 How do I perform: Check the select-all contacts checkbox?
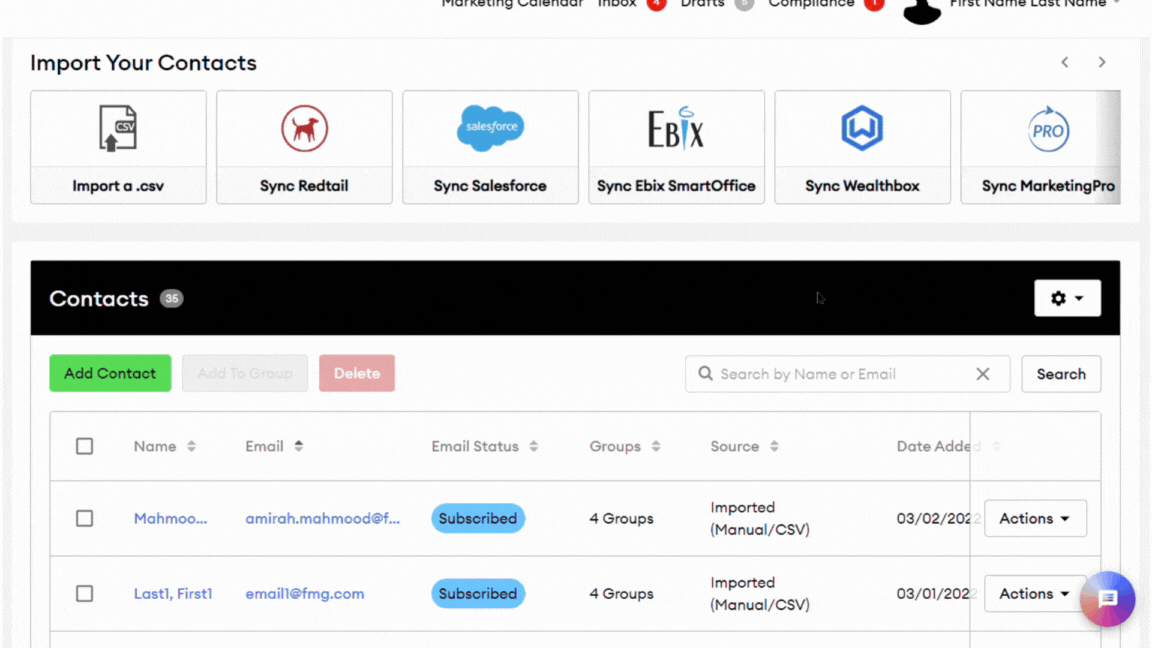(85, 446)
